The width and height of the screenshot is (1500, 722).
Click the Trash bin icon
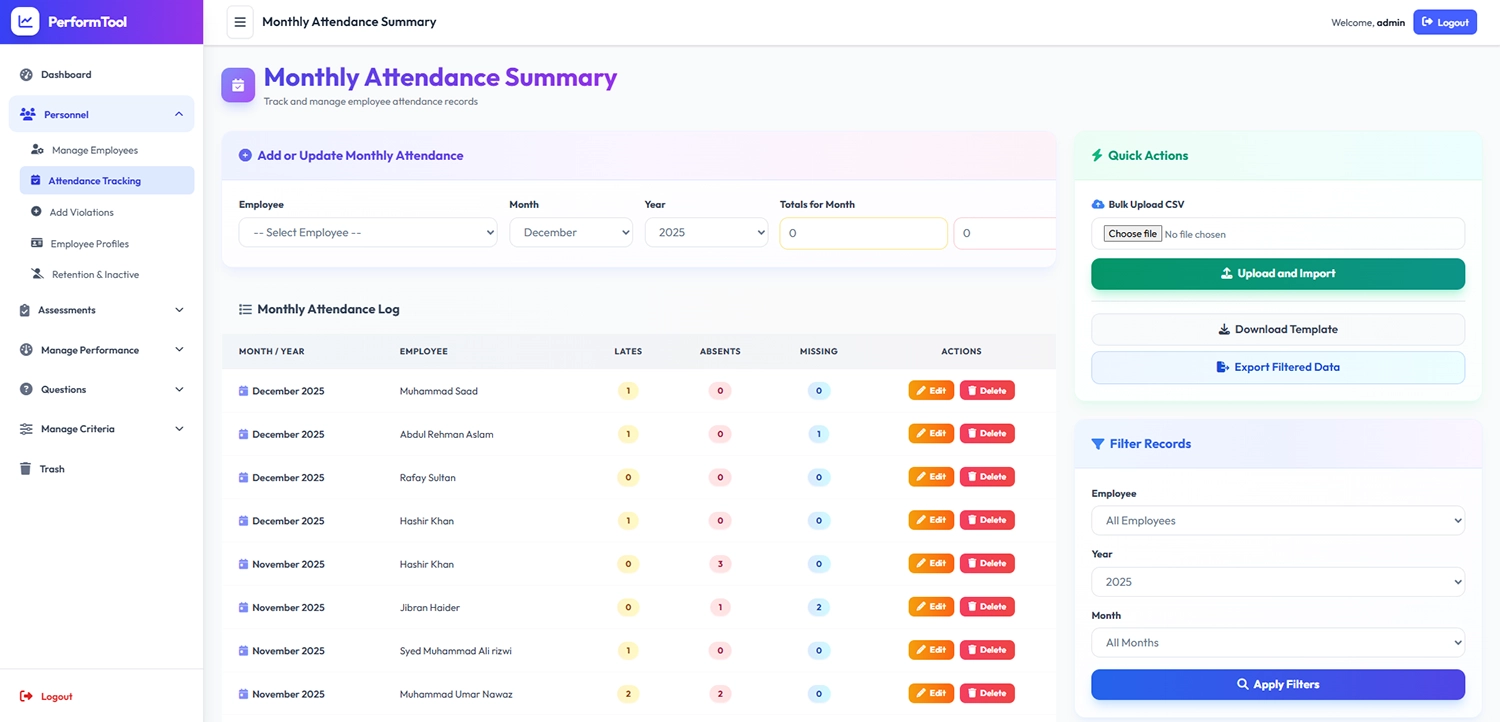pos(25,469)
